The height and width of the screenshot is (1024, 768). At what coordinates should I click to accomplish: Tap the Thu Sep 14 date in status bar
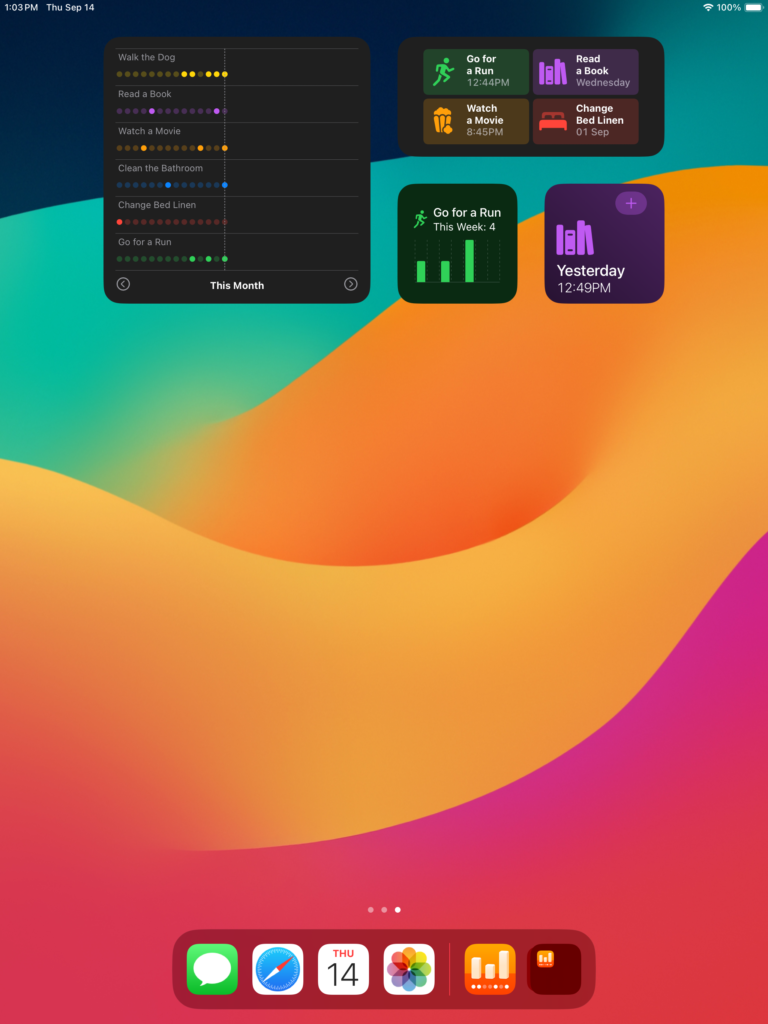click(70, 8)
